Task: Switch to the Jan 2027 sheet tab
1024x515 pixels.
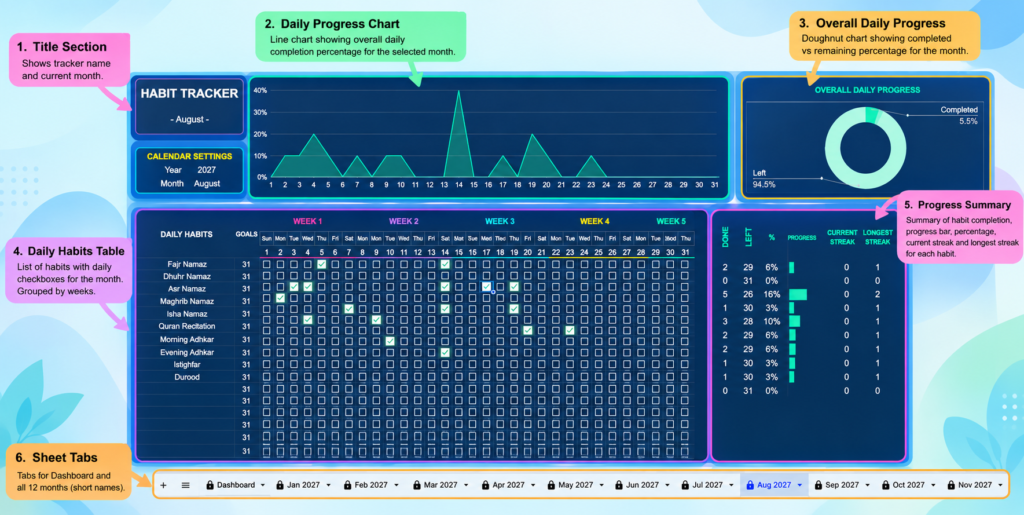Action: [x=304, y=485]
